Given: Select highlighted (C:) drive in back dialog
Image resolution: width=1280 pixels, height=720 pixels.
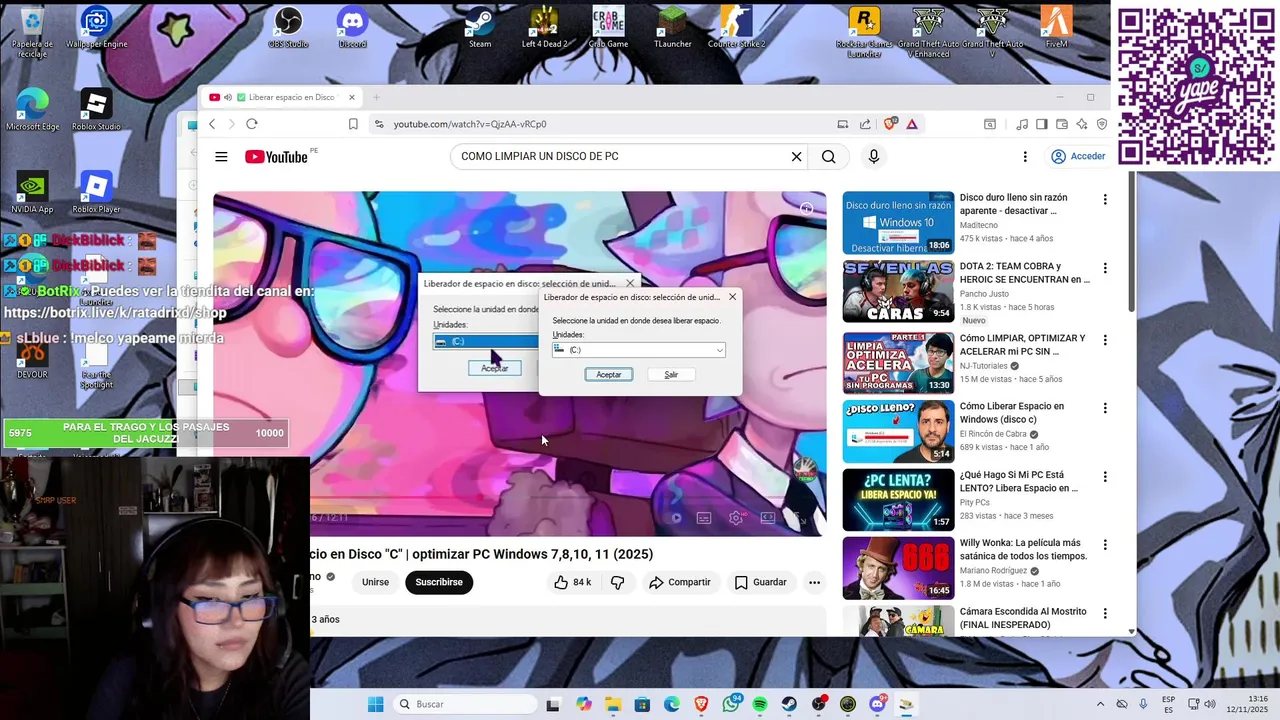Looking at the screenshot, I should point(486,341).
